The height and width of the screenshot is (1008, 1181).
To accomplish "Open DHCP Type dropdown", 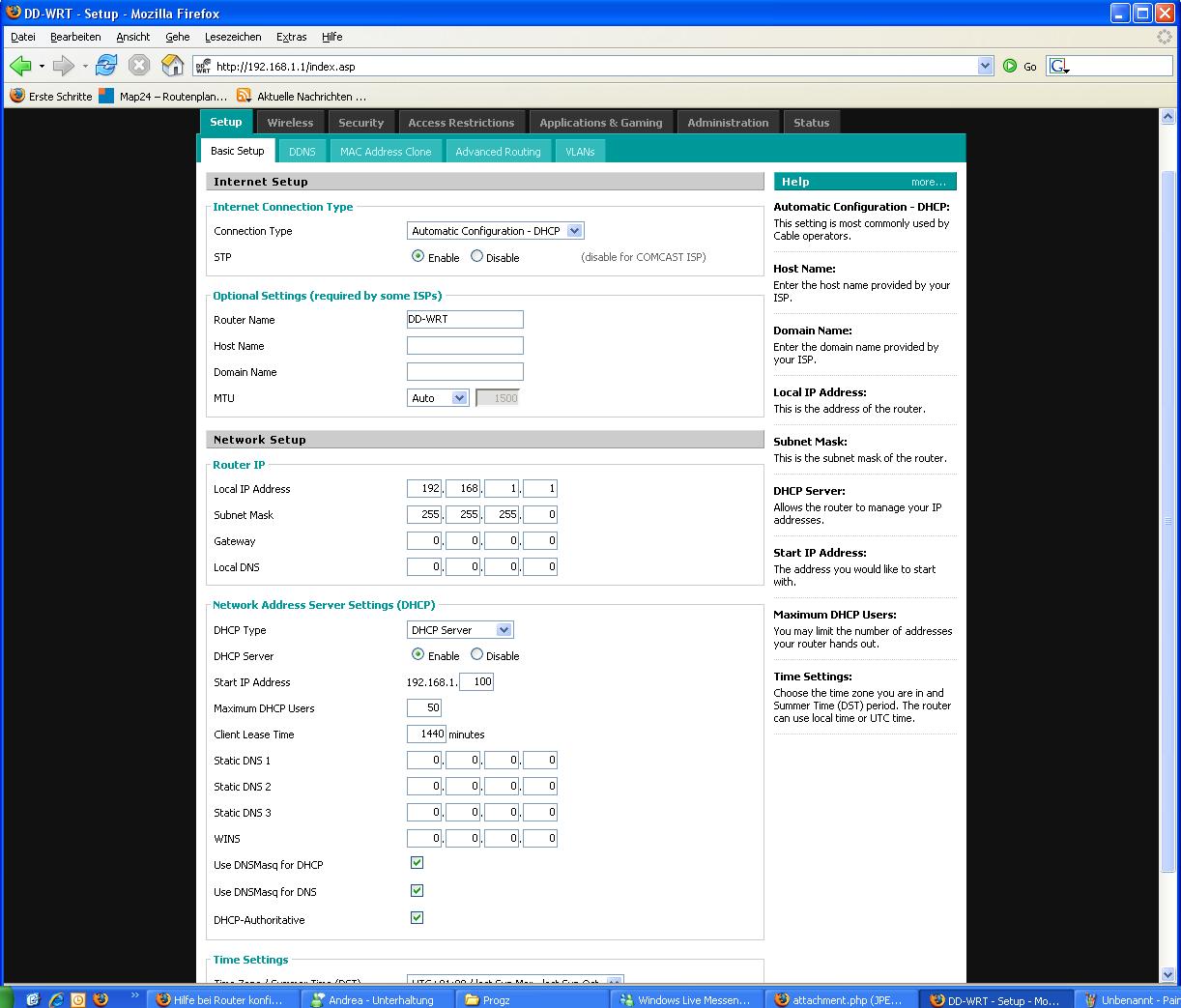I will [x=460, y=630].
